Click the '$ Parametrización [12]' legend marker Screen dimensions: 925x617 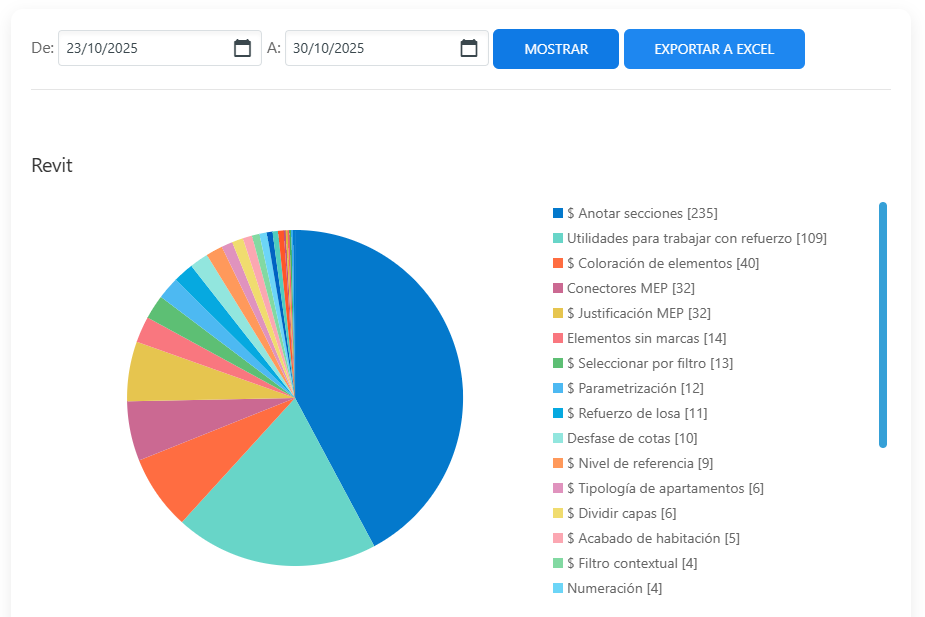point(558,388)
